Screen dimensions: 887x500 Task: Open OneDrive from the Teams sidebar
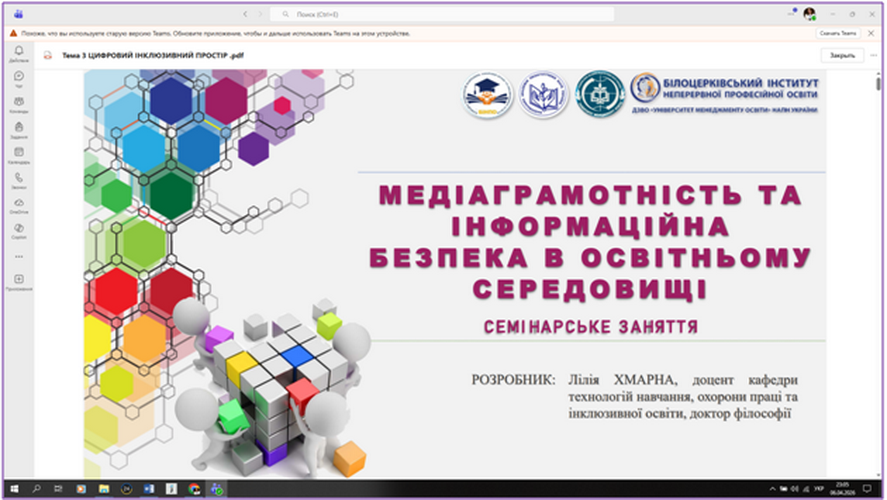[x=19, y=205]
